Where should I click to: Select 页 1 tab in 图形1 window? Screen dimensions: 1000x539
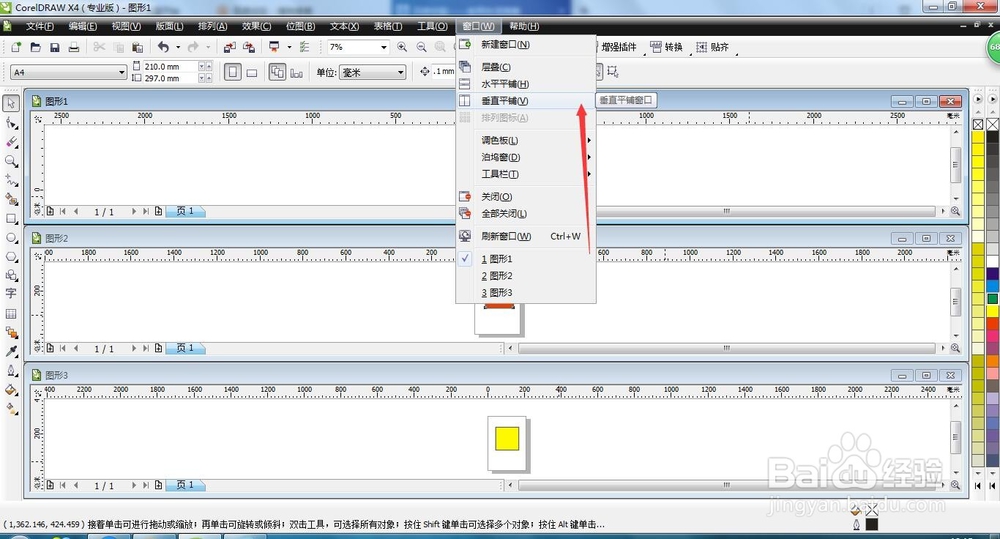point(185,211)
